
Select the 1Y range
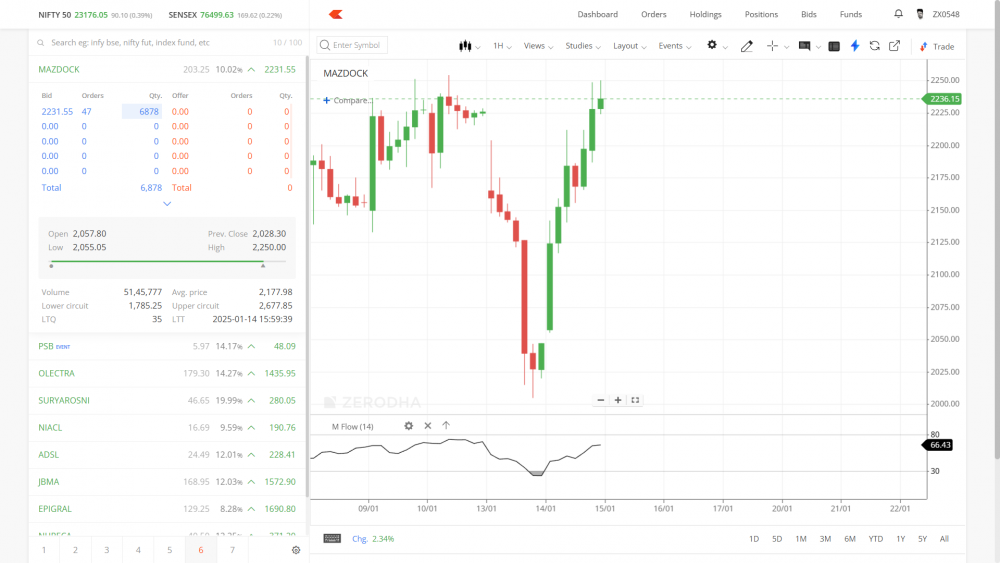(x=901, y=539)
